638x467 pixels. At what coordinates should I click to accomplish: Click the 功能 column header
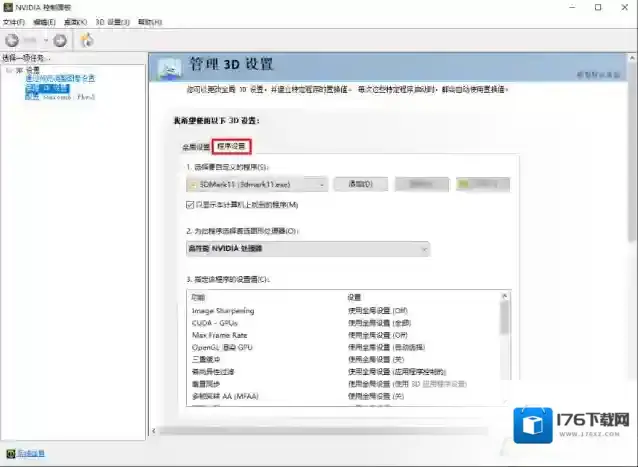(x=198, y=298)
